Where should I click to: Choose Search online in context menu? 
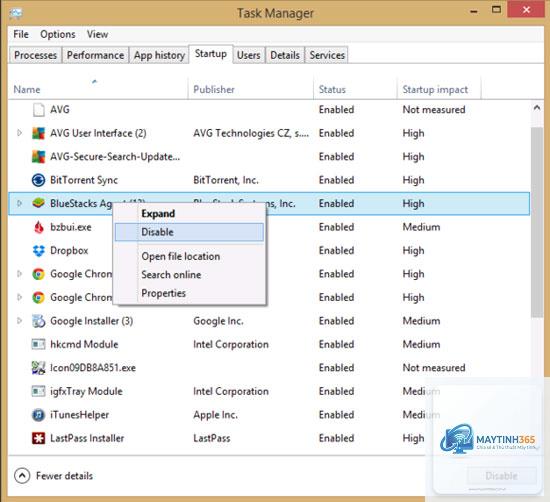click(189, 275)
